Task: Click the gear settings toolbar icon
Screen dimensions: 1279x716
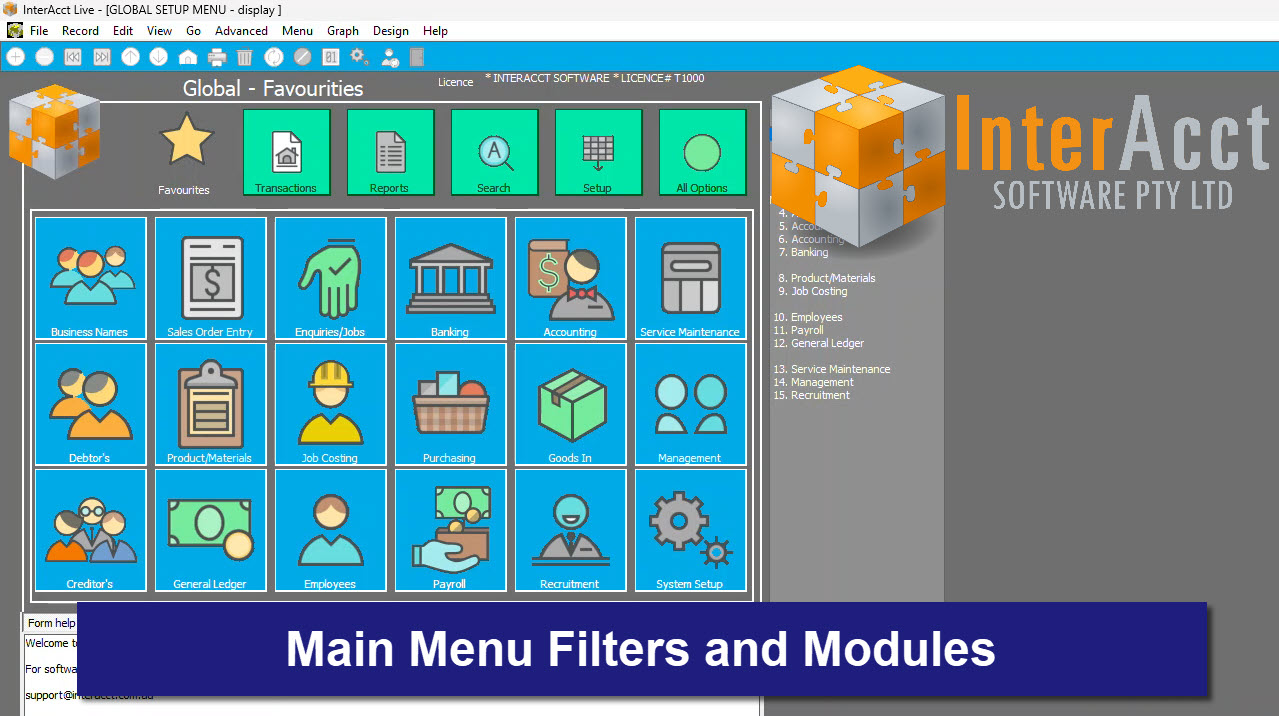Action: [360, 57]
